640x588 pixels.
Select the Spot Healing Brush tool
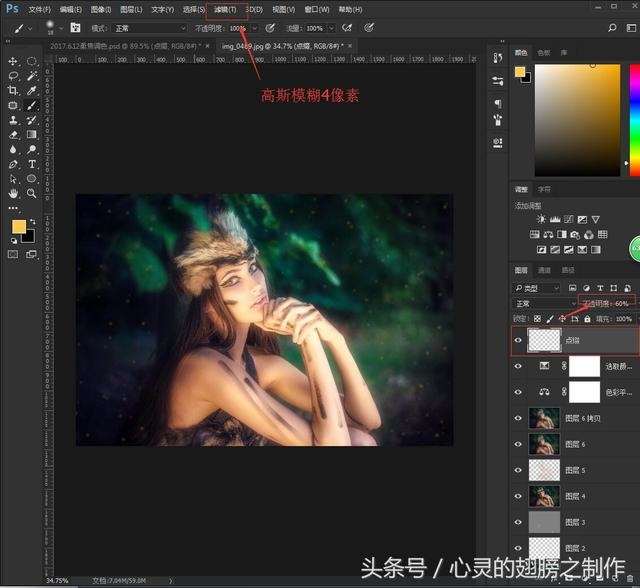tap(13, 106)
